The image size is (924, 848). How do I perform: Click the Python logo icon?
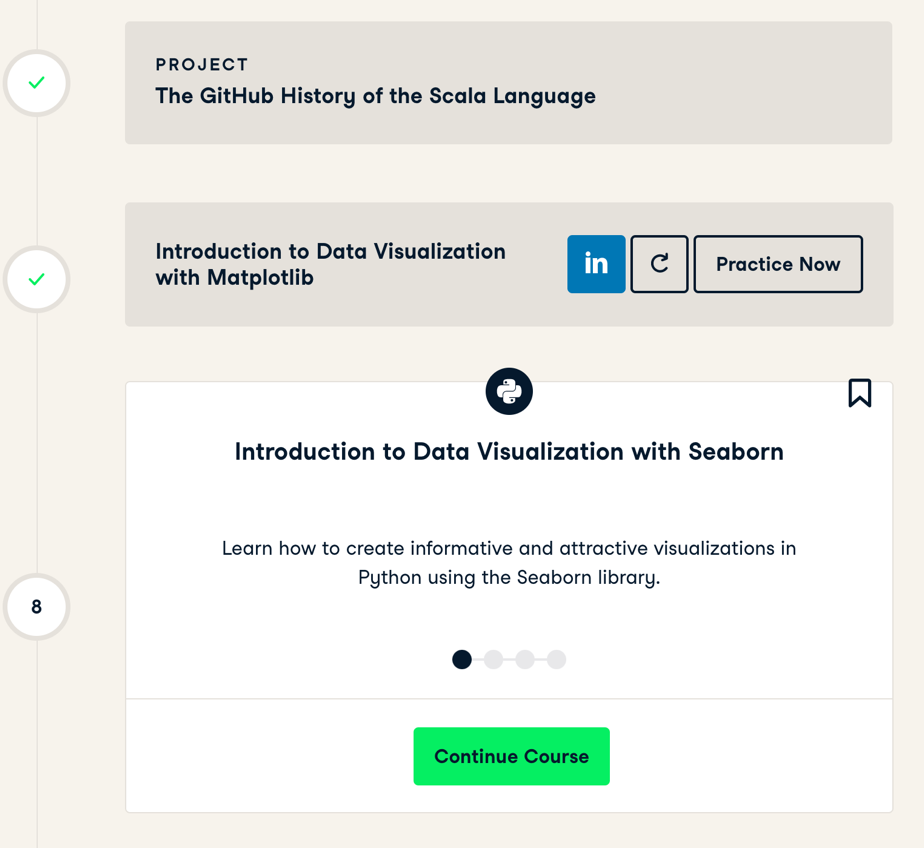[x=509, y=391]
